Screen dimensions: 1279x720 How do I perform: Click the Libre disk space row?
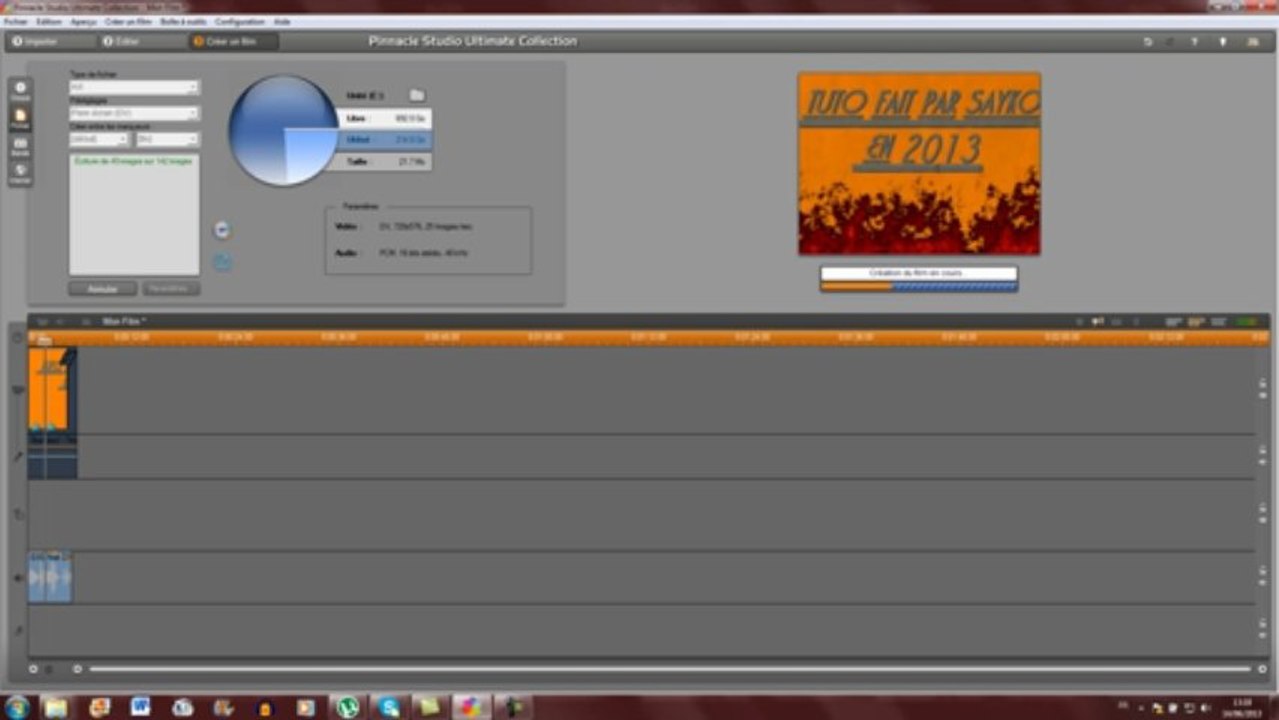coord(383,118)
